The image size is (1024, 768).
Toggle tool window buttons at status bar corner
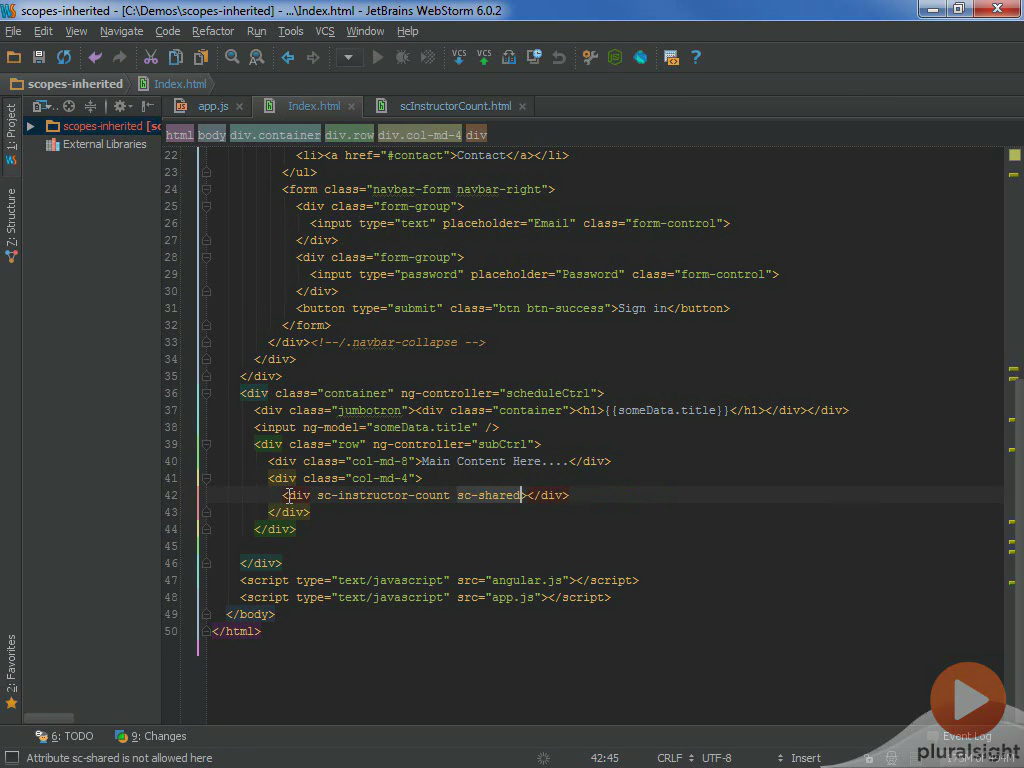pos(12,758)
